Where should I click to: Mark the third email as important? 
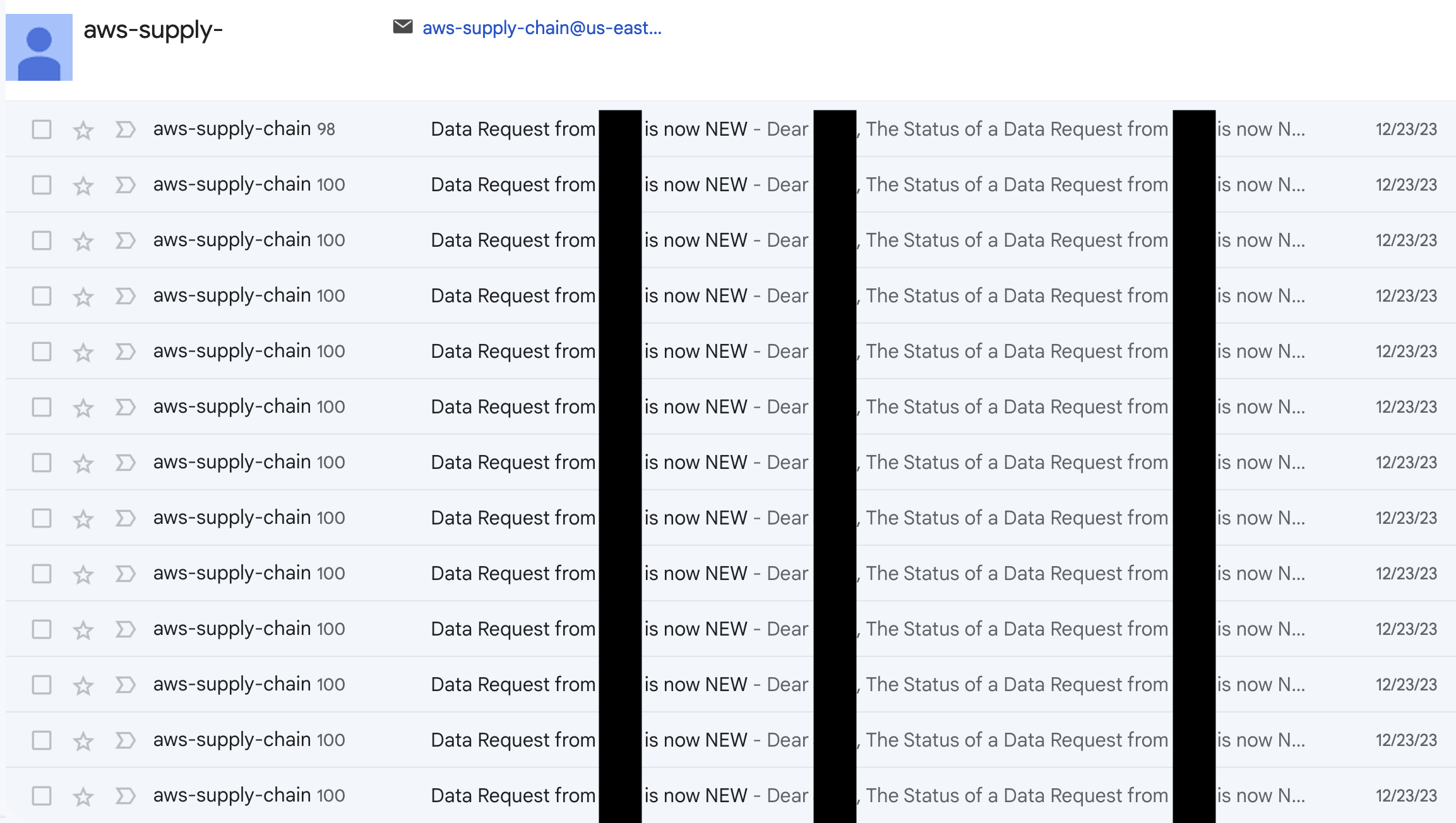(x=124, y=240)
